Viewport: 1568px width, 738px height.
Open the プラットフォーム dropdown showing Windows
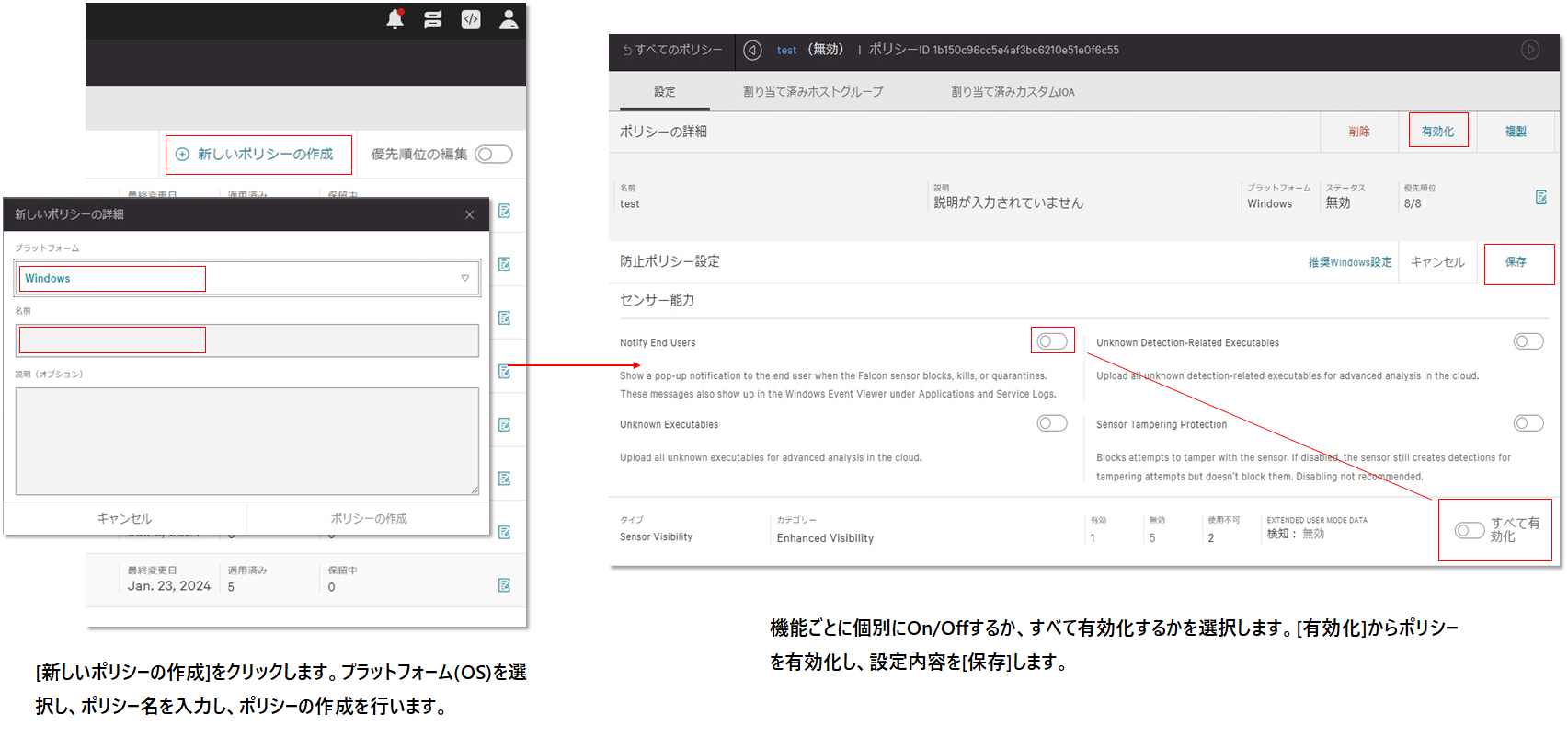pyautogui.click(x=247, y=278)
